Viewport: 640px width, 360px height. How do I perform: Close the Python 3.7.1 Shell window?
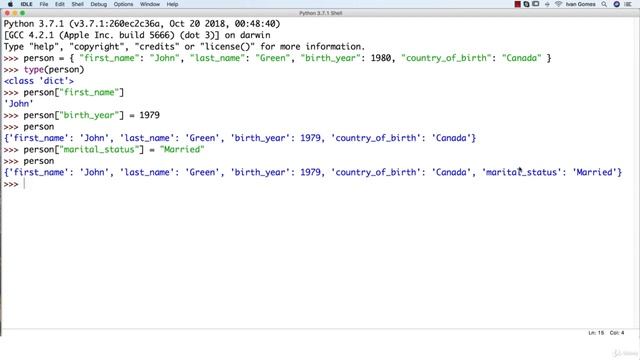tap(7, 13)
